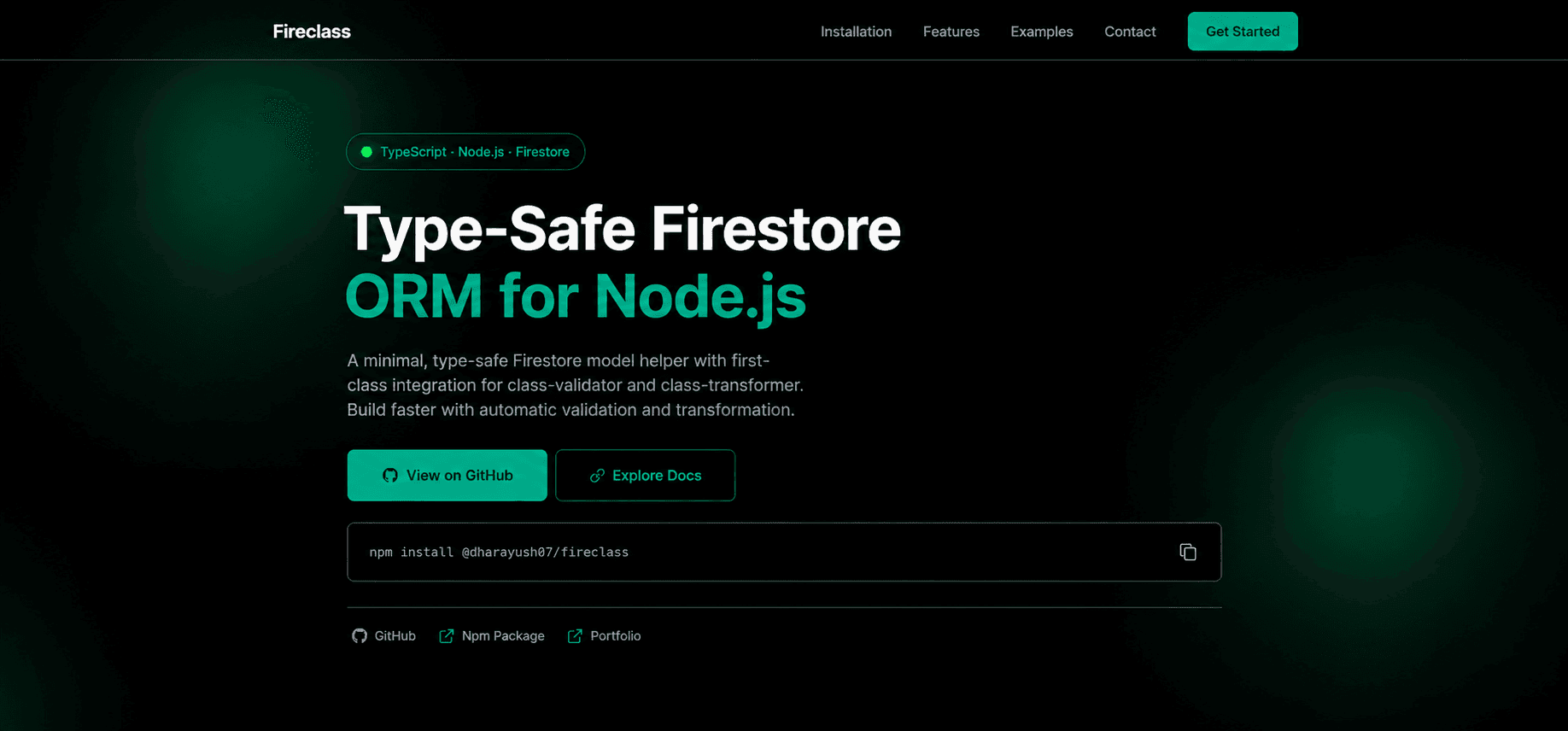The width and height of the screenshot is (1568, 731).
Task: Click the Get Started button
Action: pyautogui.click(x=1242, y=32)
